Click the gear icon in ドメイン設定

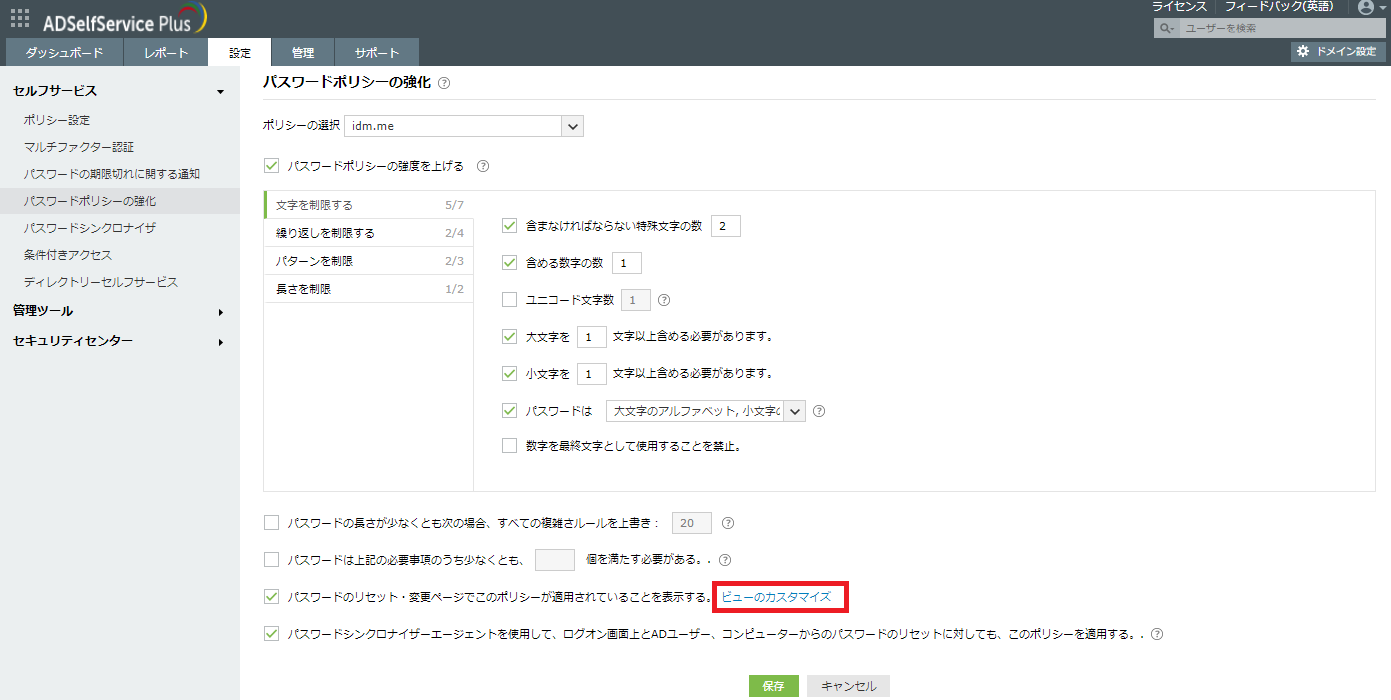pos(1303,51)
